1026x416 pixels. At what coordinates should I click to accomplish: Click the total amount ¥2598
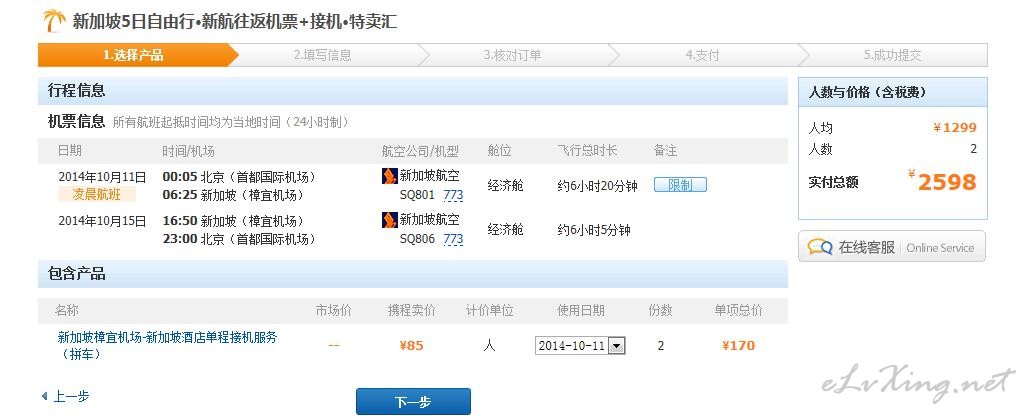942,181
